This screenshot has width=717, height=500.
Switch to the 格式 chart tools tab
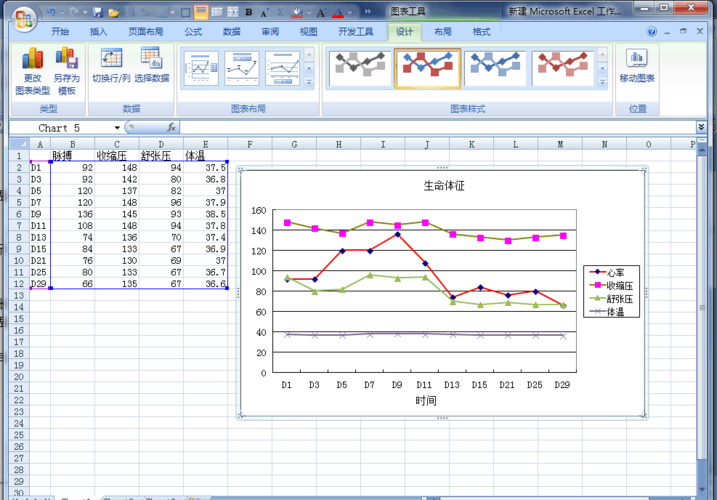coord(481,32)
